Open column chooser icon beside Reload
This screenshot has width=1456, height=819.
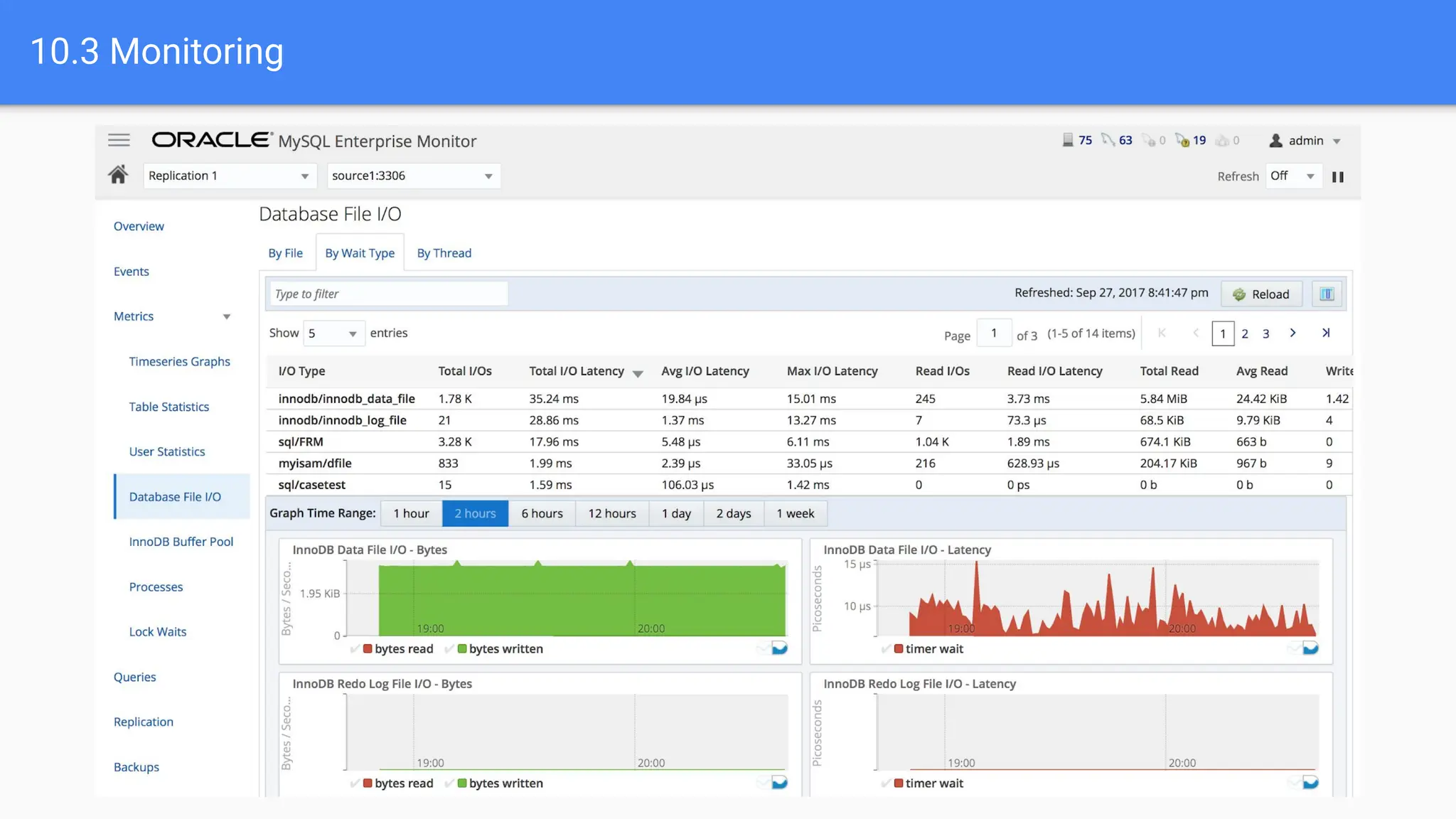tap(1327, 294)
